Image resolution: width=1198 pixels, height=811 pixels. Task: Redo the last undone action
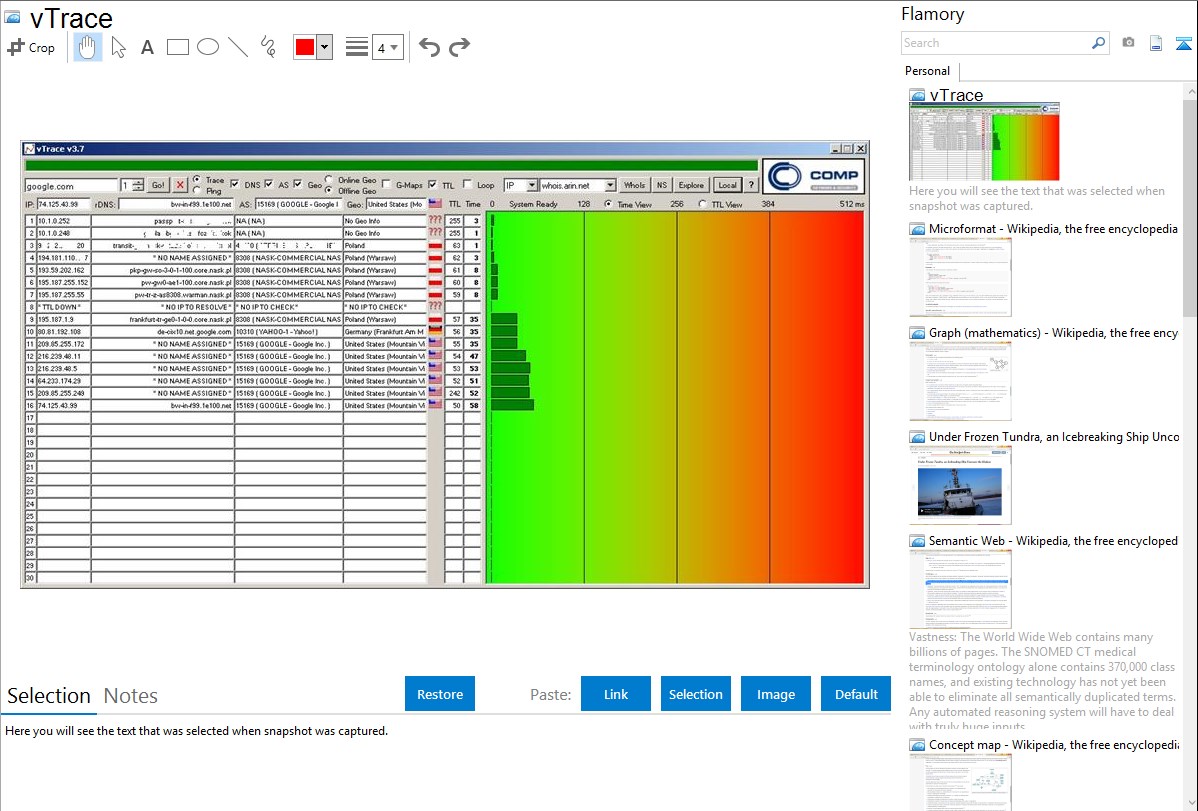(459, 47)
